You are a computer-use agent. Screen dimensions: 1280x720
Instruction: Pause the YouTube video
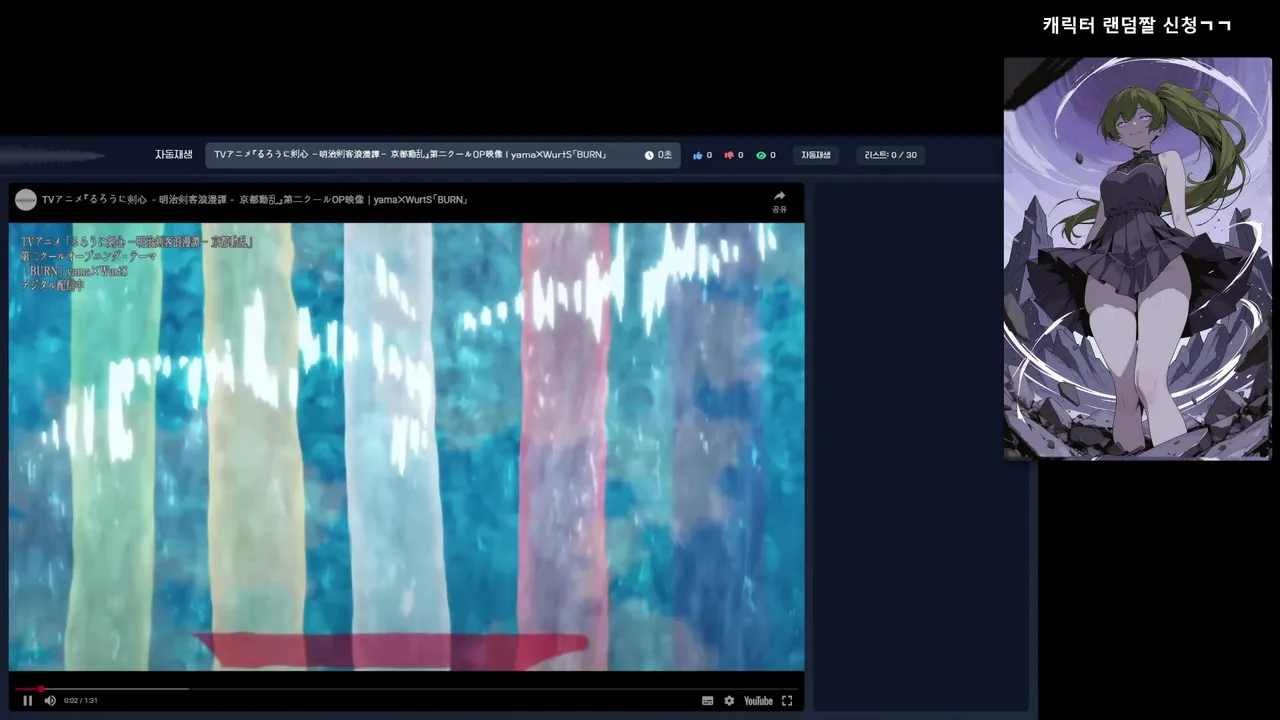pyautogui.click(x=27, y=701)
